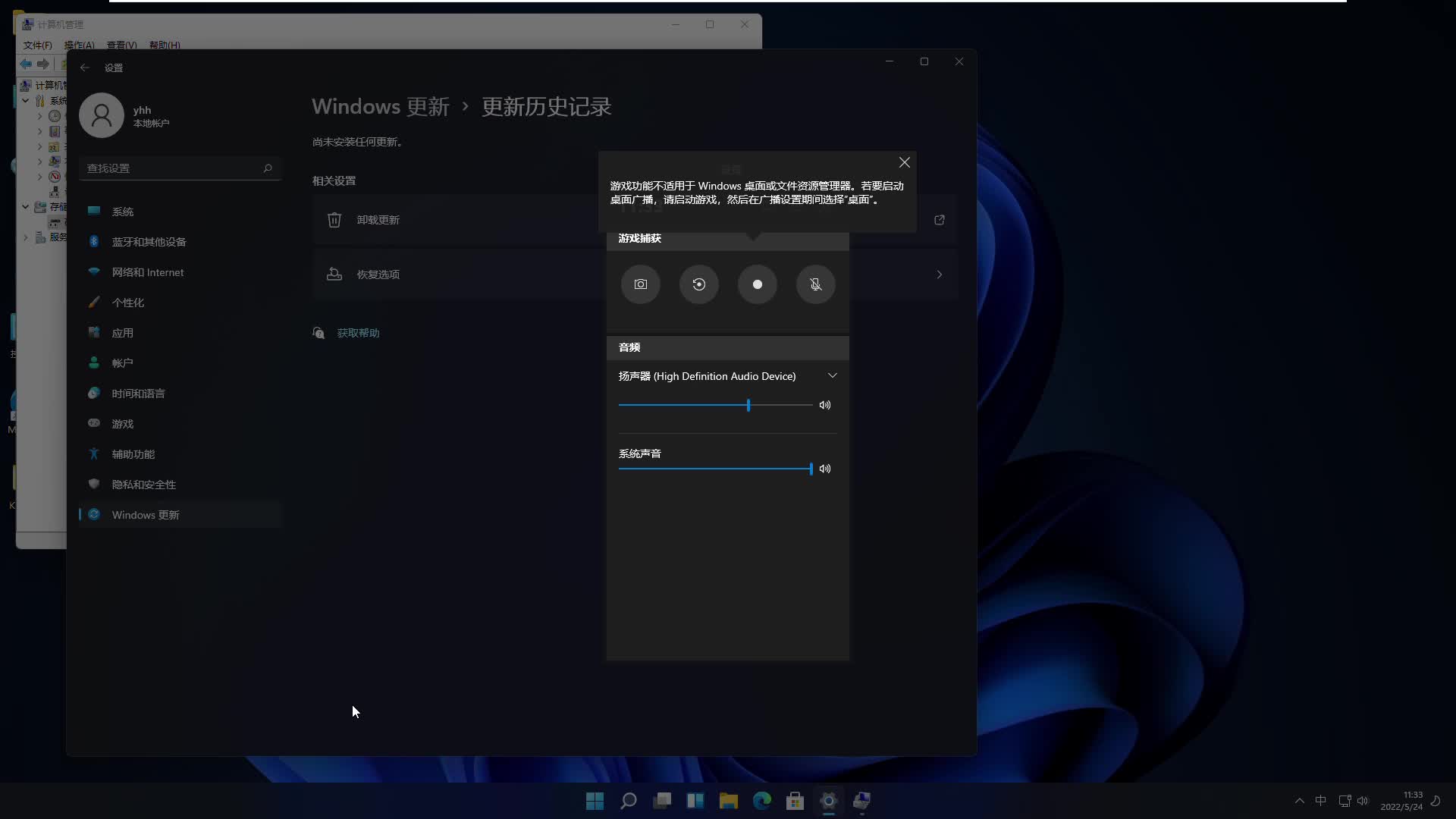Select 网络和 Internet settings
This screenshot has height=819, width=1456.
pos(147,272)
